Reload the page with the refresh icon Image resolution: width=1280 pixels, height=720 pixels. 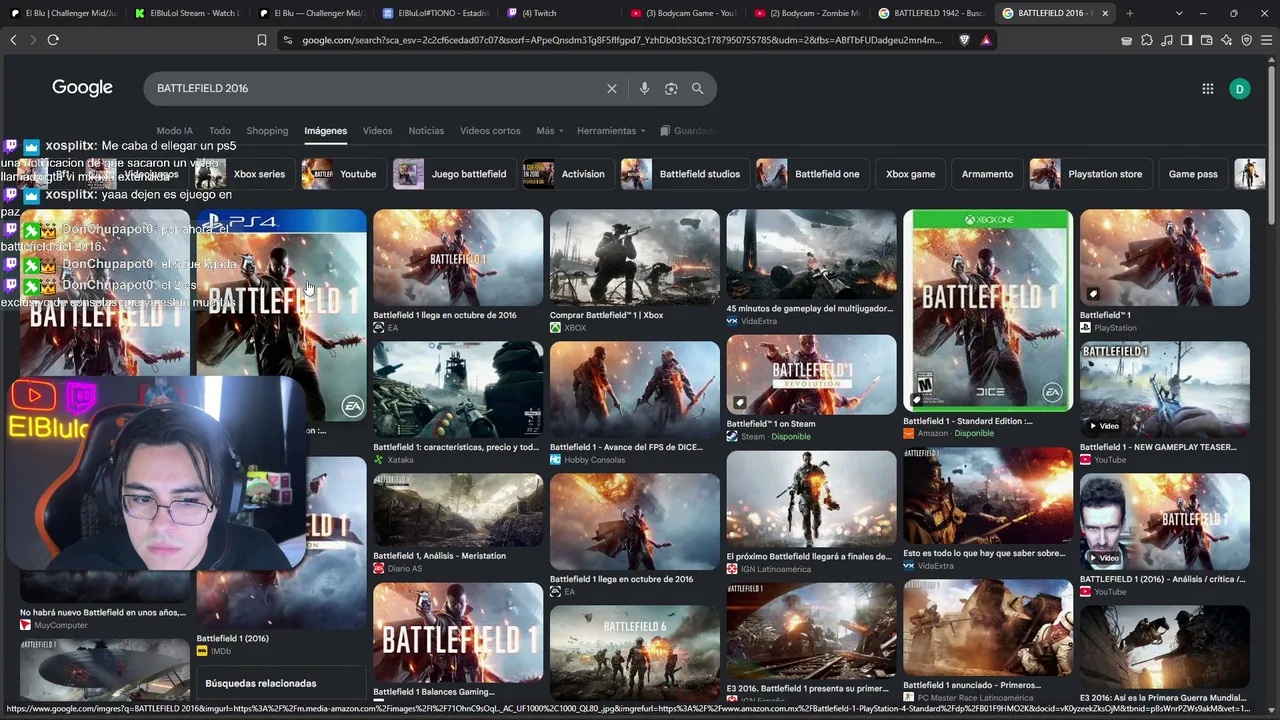(53, 40)
